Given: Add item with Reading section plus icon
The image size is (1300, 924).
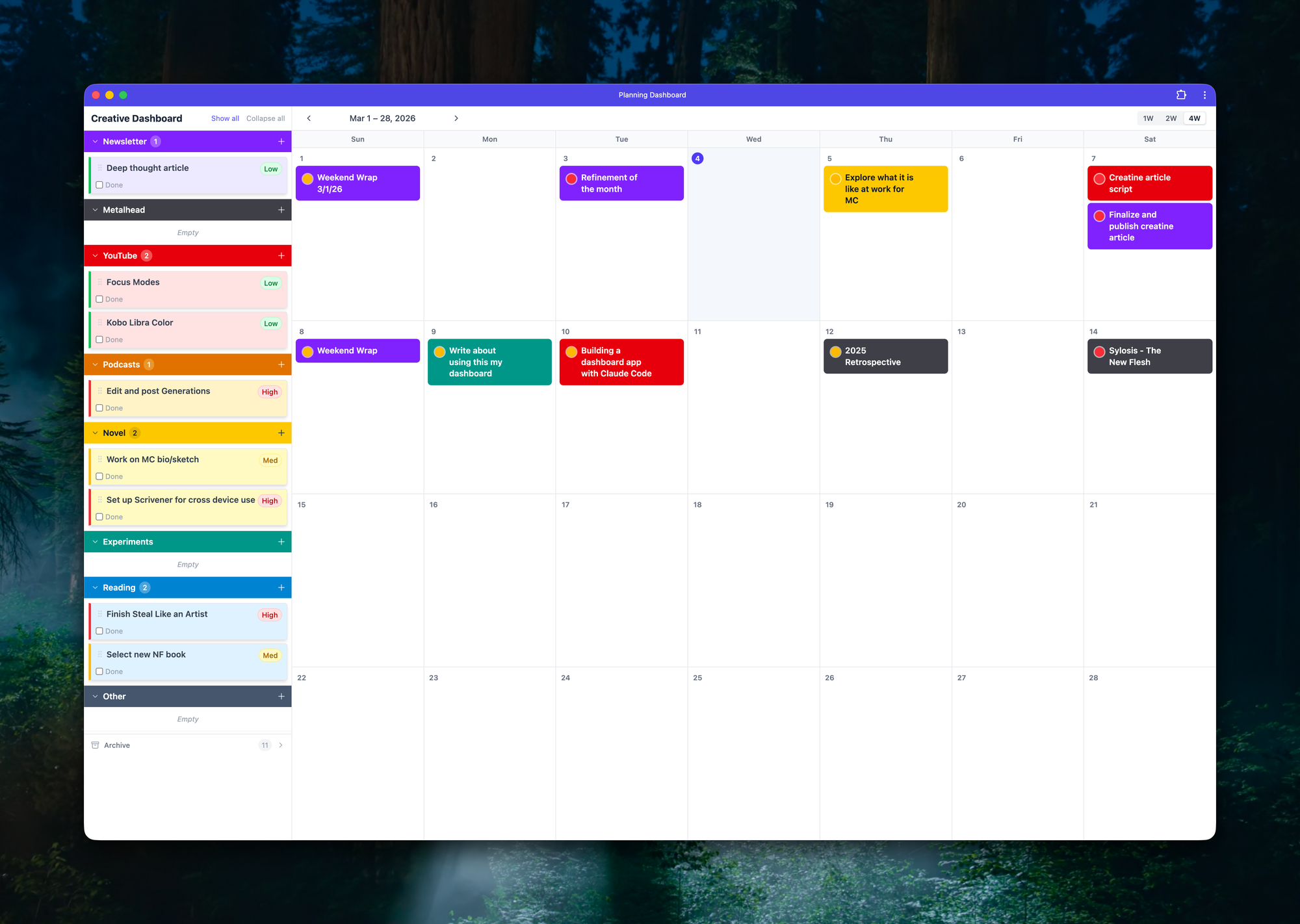Looking at the screenshot, I should pos(281,588).
